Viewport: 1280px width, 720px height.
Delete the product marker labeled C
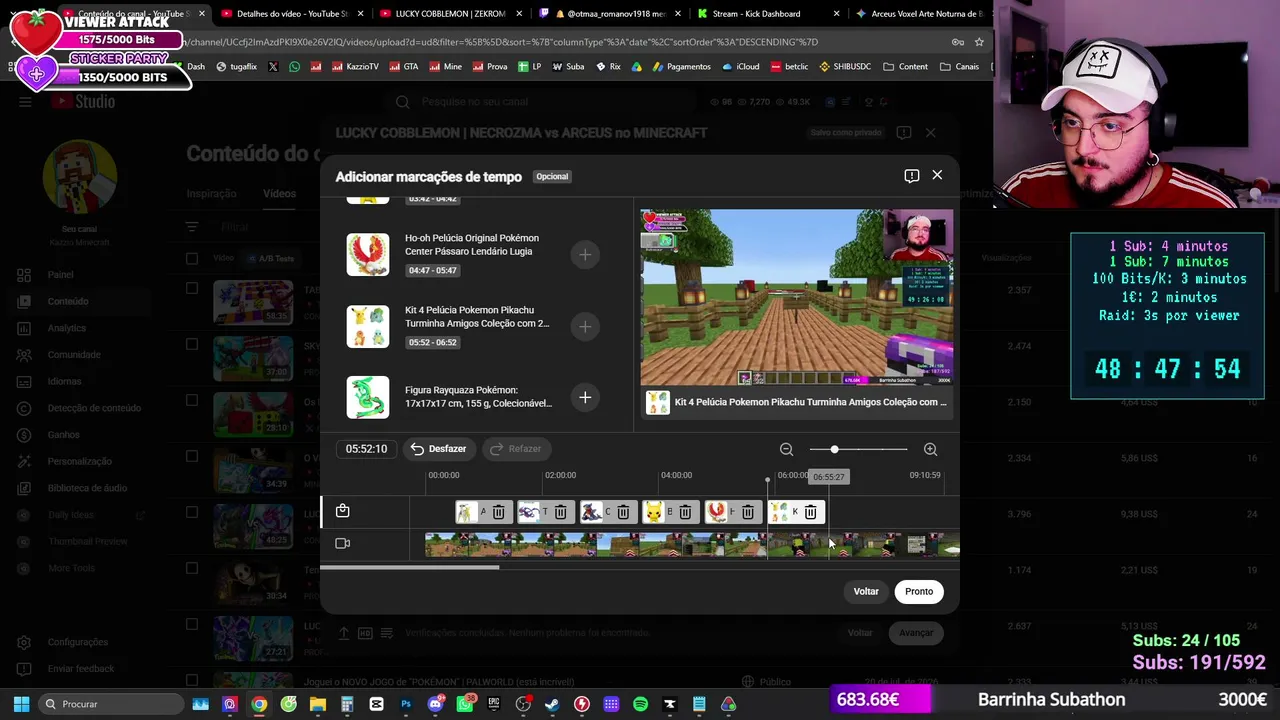point(623,512)
